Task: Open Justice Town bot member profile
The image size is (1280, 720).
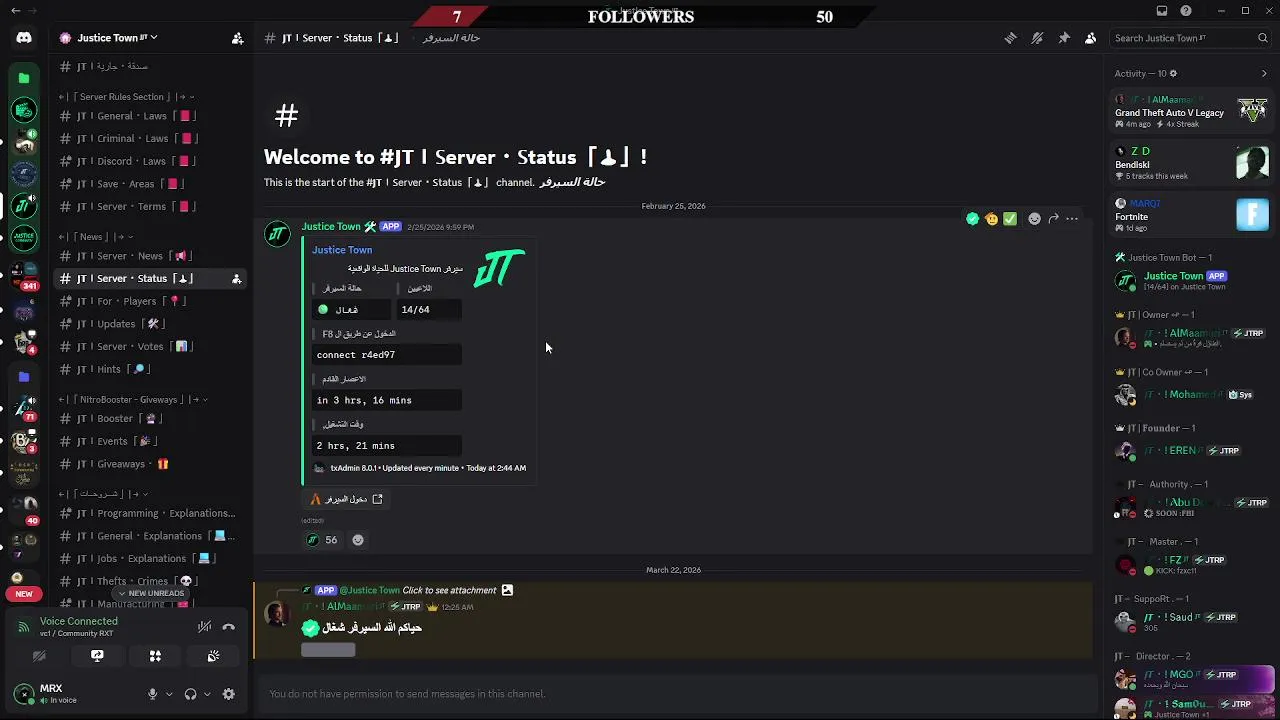Action: pos(1191,280)
